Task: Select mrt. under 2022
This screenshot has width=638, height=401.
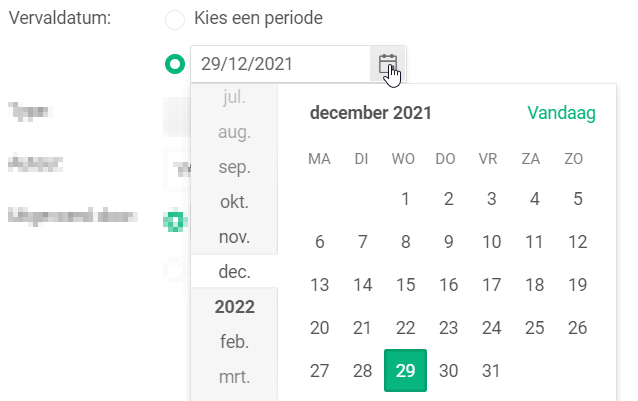Action: point(234,377)
